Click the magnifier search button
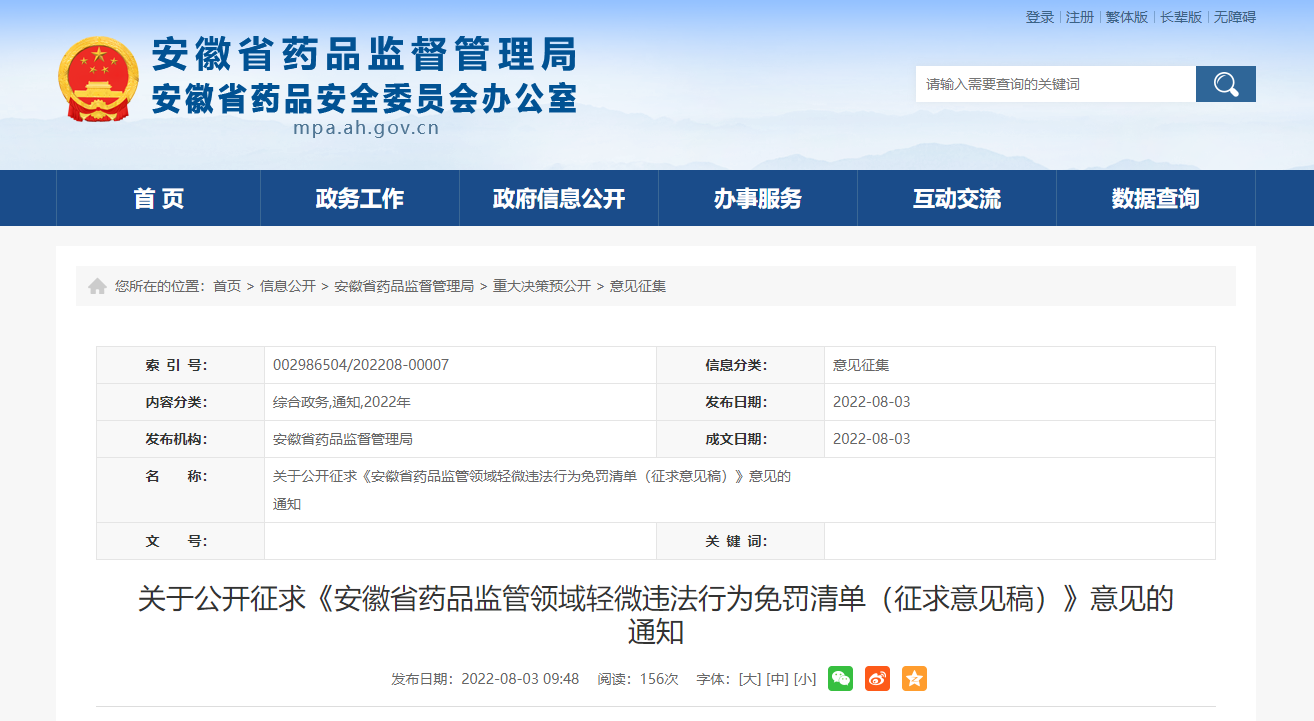This screenshot has height=721, width=1314. [x=1225, y=84]
